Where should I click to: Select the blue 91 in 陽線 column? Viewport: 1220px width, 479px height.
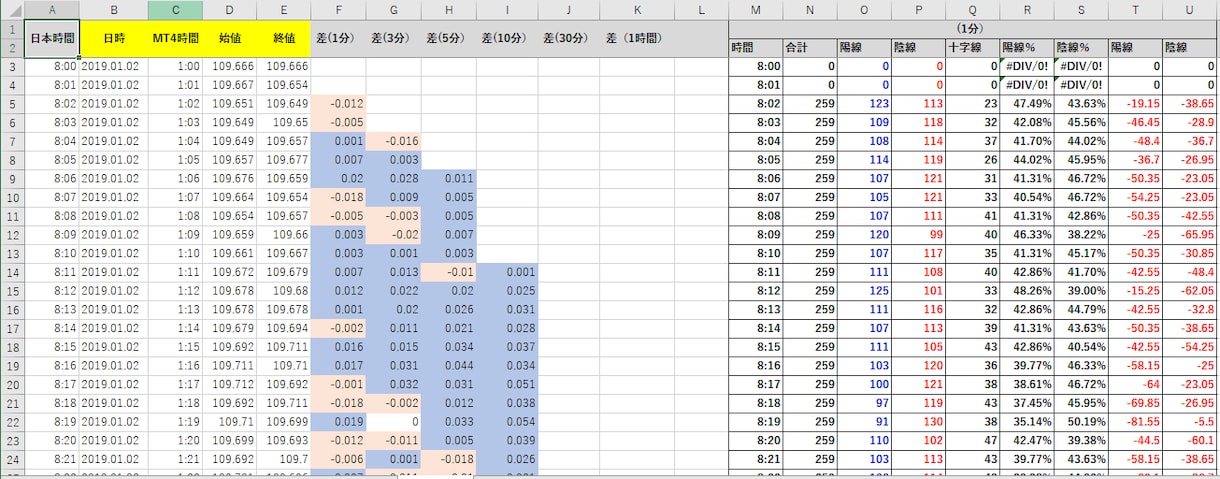[863, 422]
